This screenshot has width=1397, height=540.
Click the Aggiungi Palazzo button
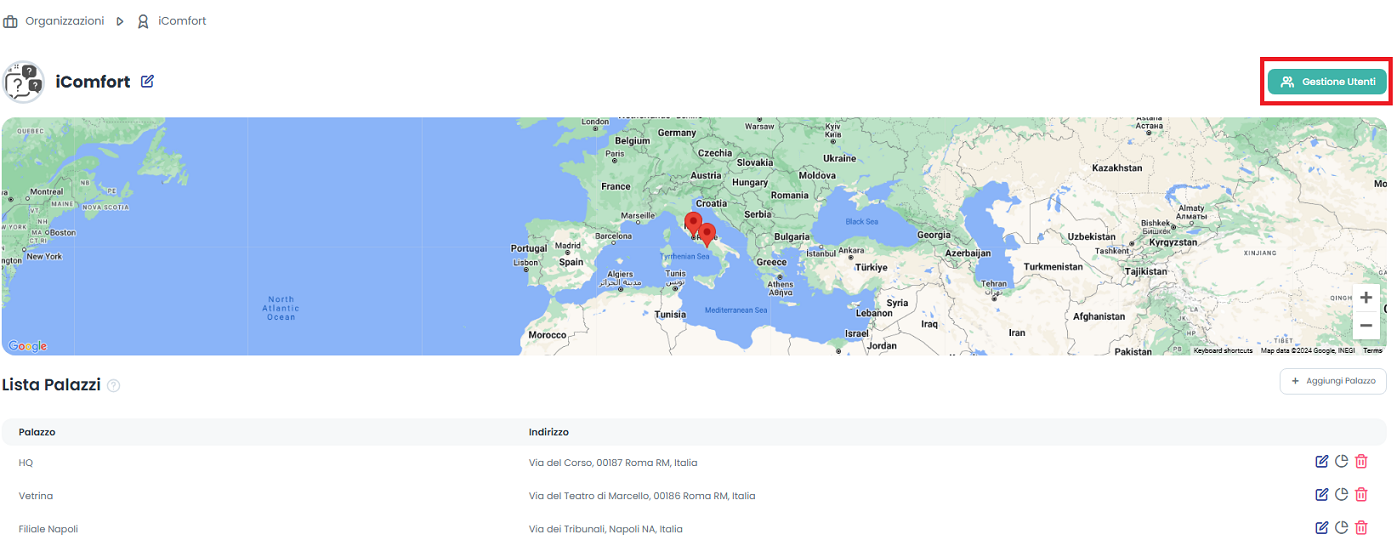(x=1333, y=381)
